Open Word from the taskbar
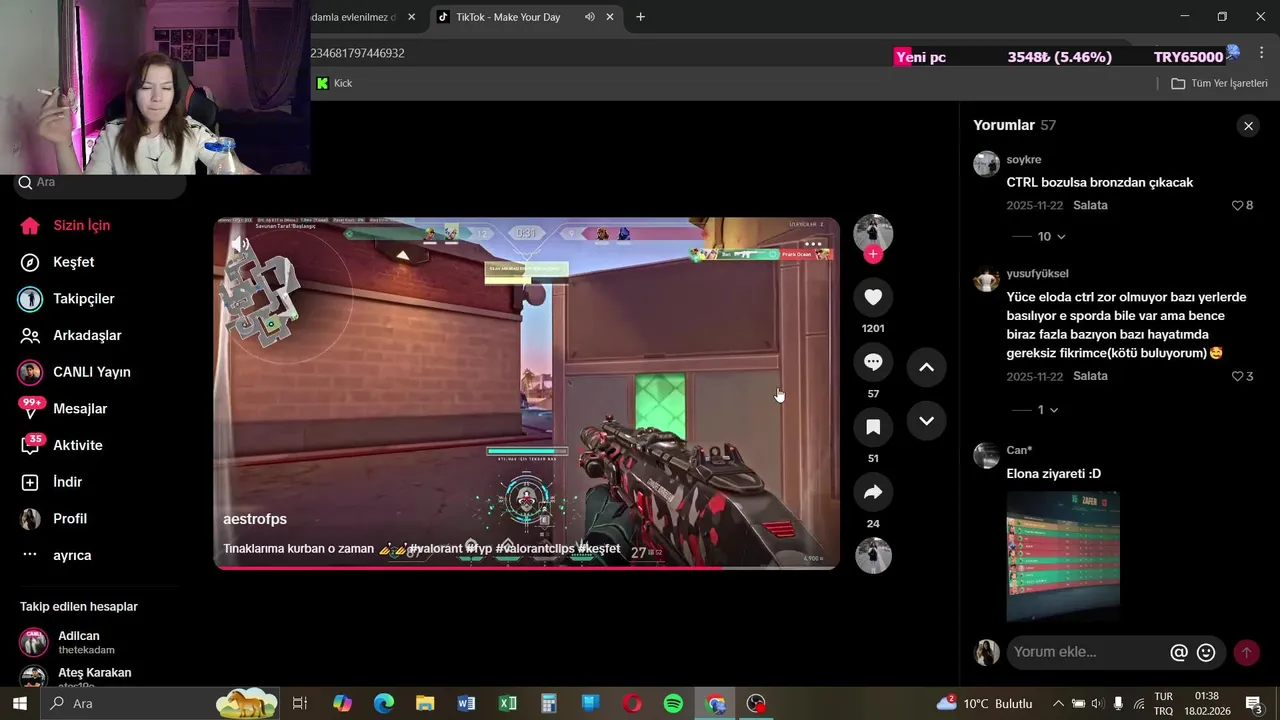 point(466,704)
